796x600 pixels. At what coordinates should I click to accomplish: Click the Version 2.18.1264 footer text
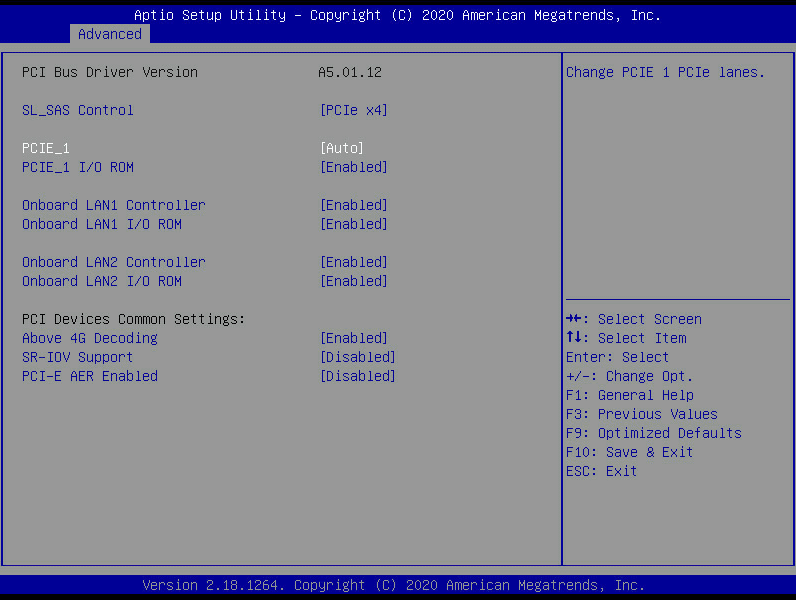click(x=393, y=585)
